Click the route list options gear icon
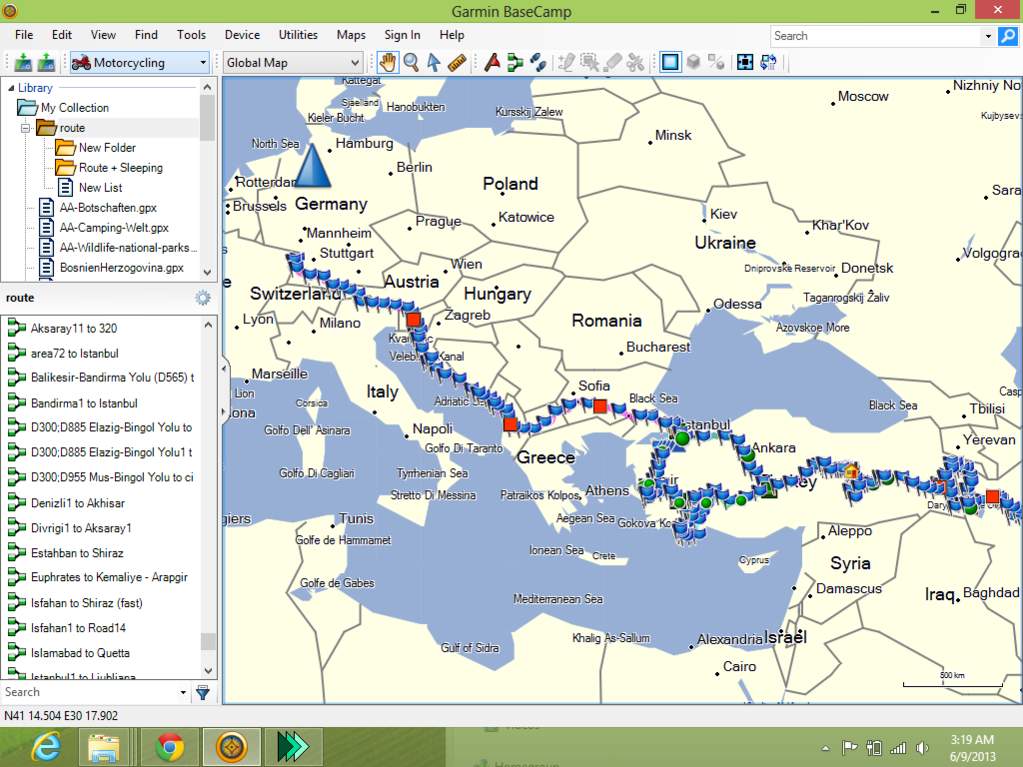The width and height of the screenshot is (1023, 767). (203, 298)
